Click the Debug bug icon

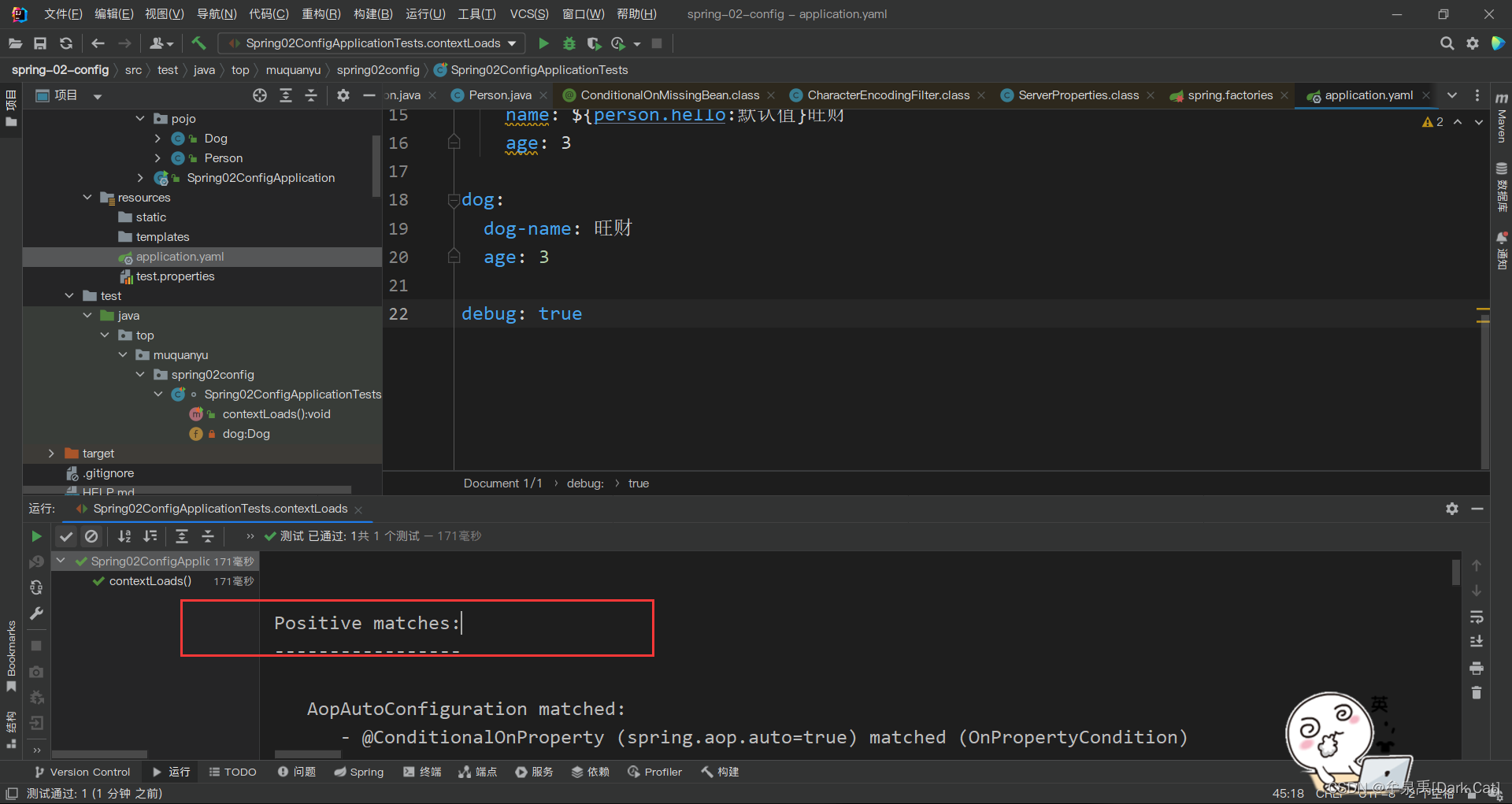[x=569, y=43]
